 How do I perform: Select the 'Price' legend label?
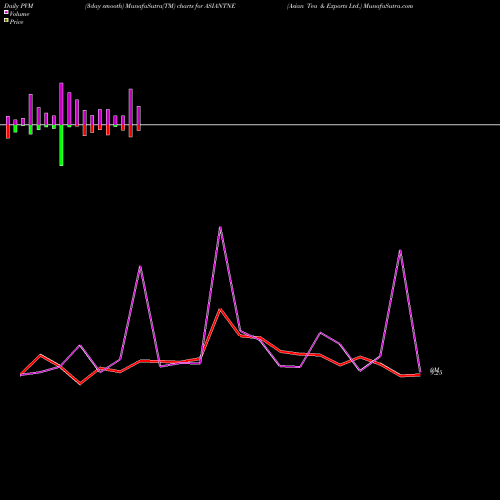click(16, 22)
